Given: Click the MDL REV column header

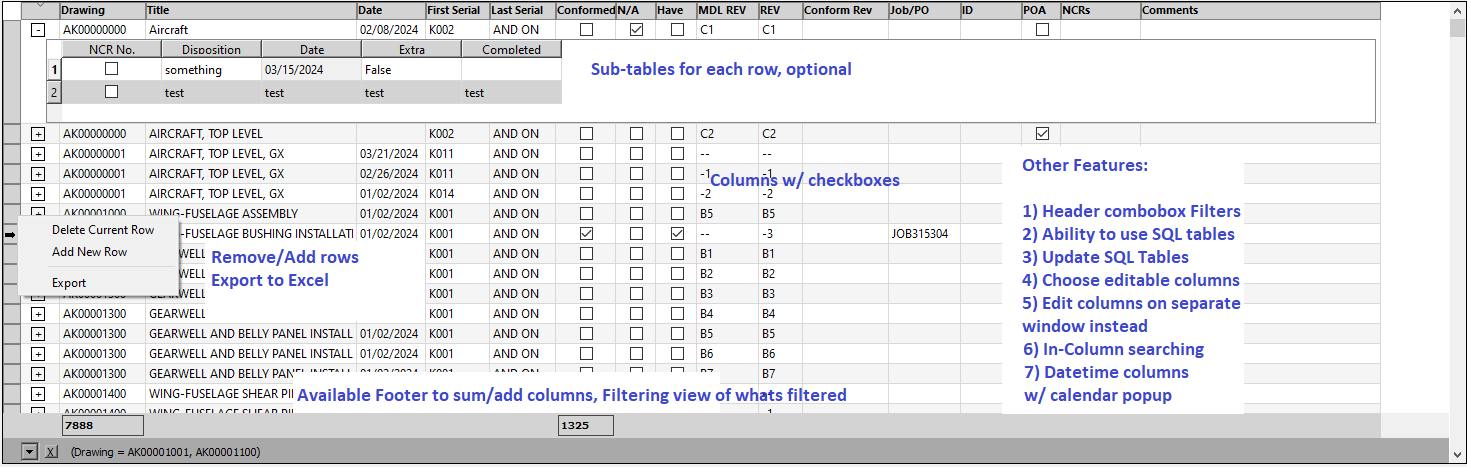Looking at the screenshot, I should coord(727,10).
